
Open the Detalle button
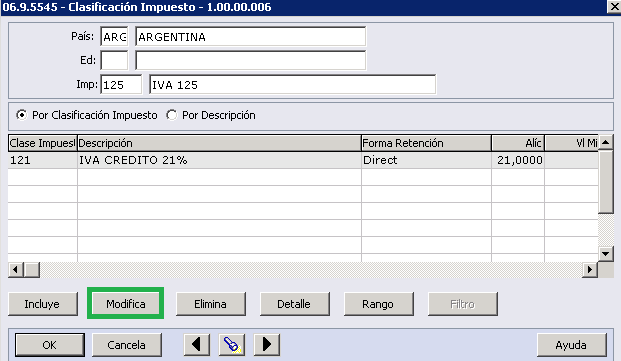[295, 304]
